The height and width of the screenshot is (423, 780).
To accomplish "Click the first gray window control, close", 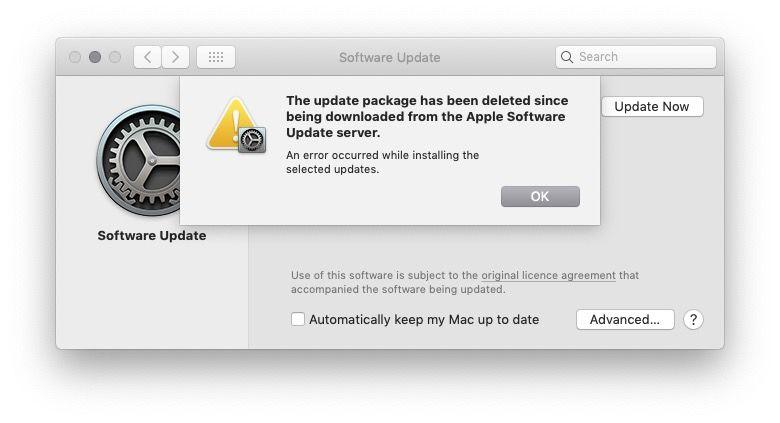I will click(75, 57).
